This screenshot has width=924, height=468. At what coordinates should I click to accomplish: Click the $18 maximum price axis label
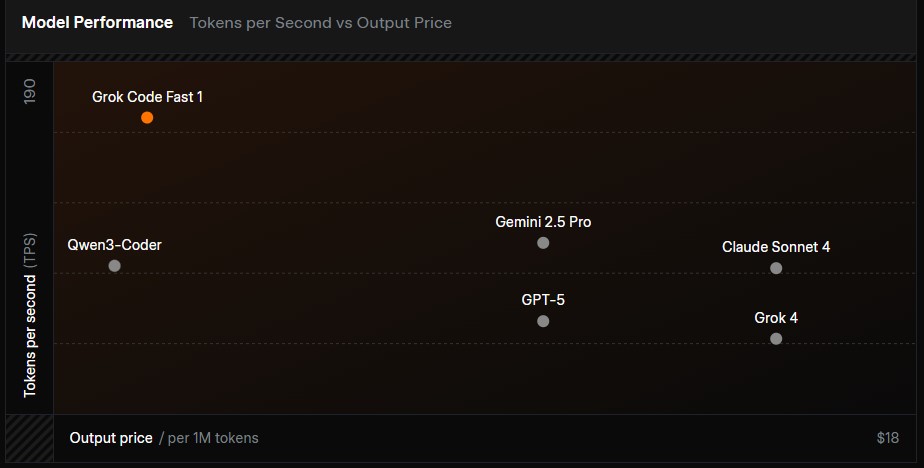pyautogui.click(x=887, y=438)
